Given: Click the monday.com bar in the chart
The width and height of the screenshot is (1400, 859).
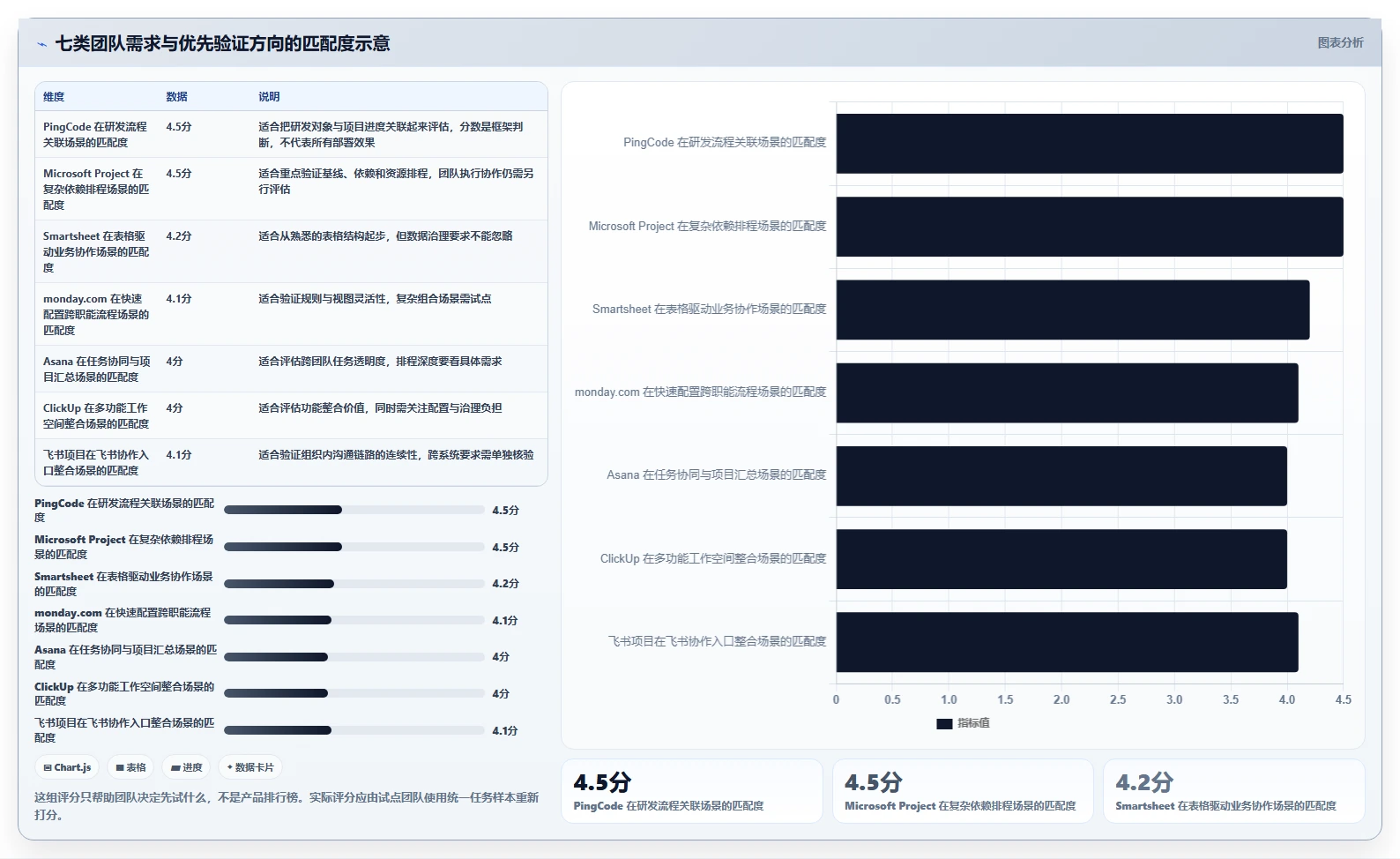Looking at the screenshot, I should pyautogui.click(x=1067, y=392).
